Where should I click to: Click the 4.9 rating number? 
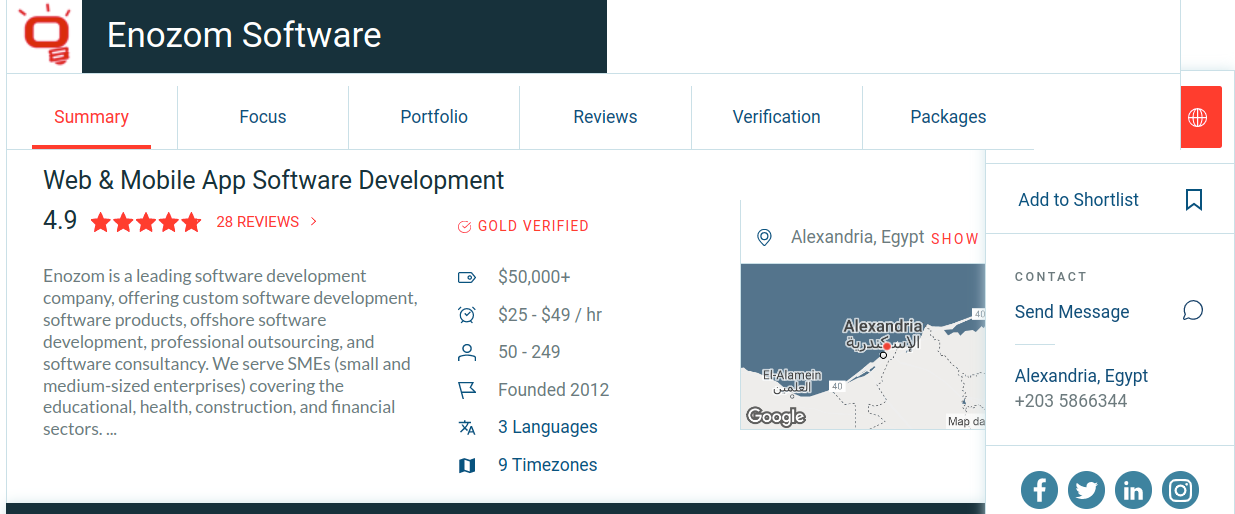[60, 221]
